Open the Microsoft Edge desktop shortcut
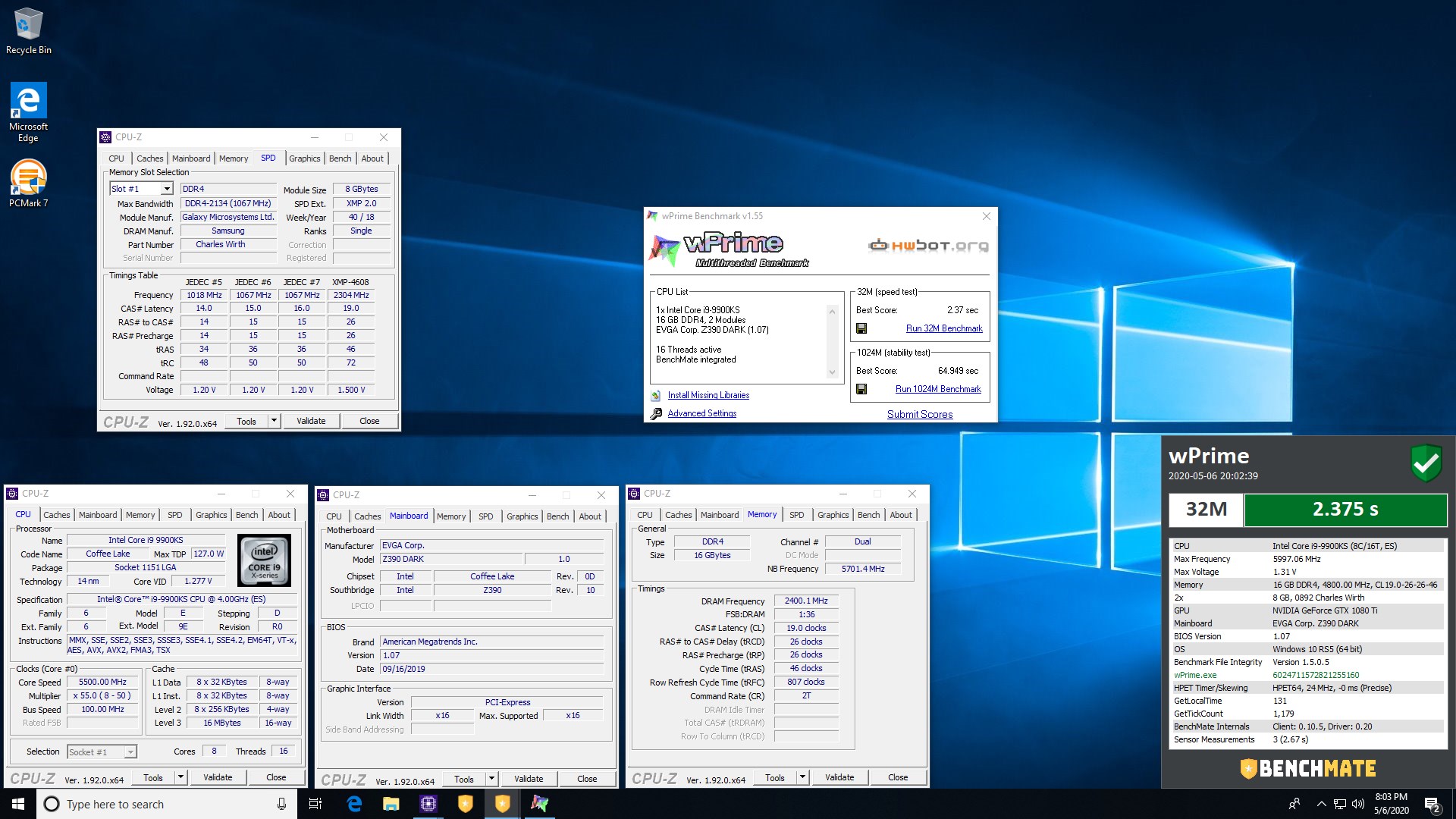Image resolution: width=1456 pixels, height=819 pixels. click(28, 111)
